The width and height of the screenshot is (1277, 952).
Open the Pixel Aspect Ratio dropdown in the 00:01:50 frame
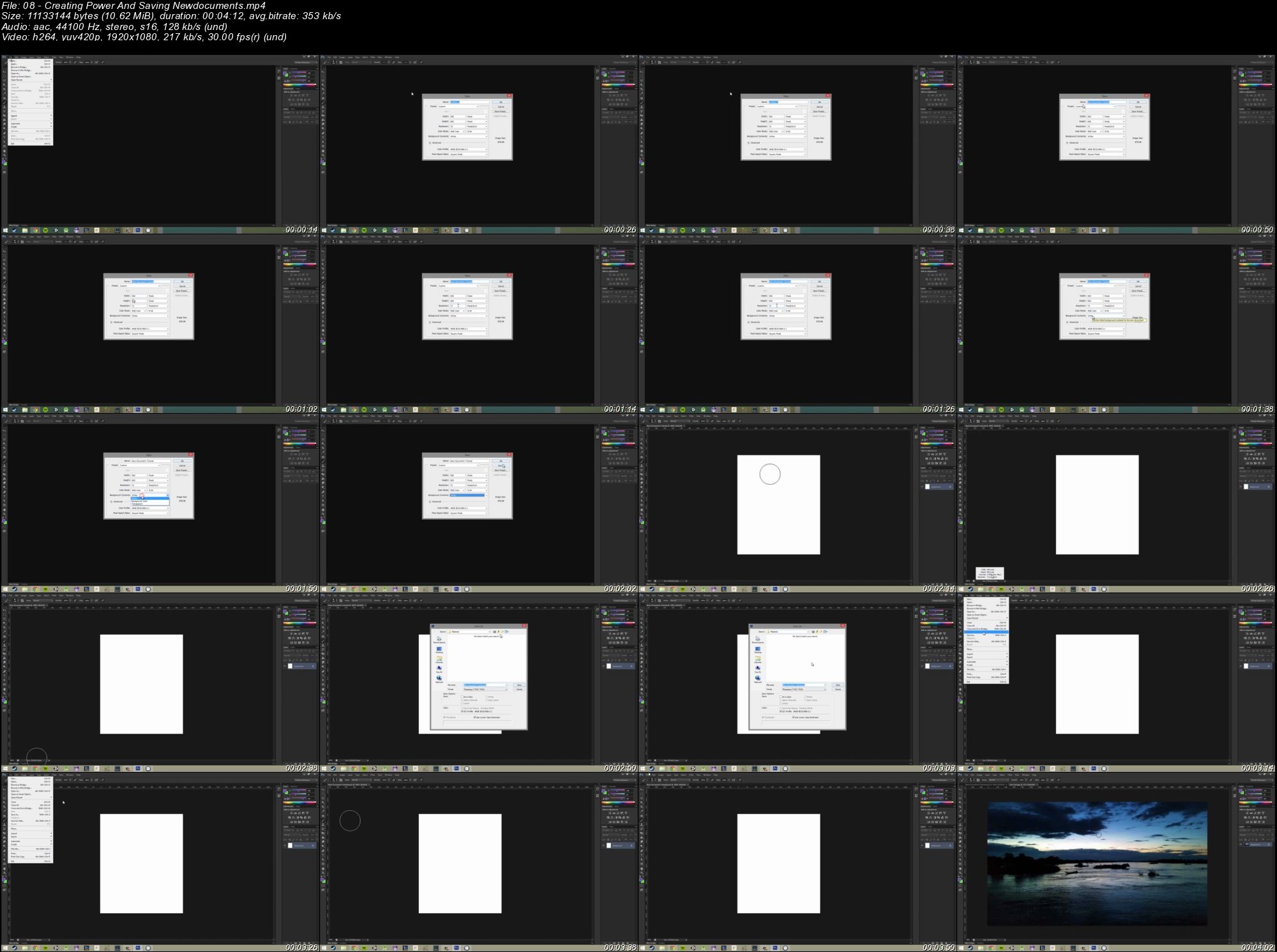pos(150,513)
